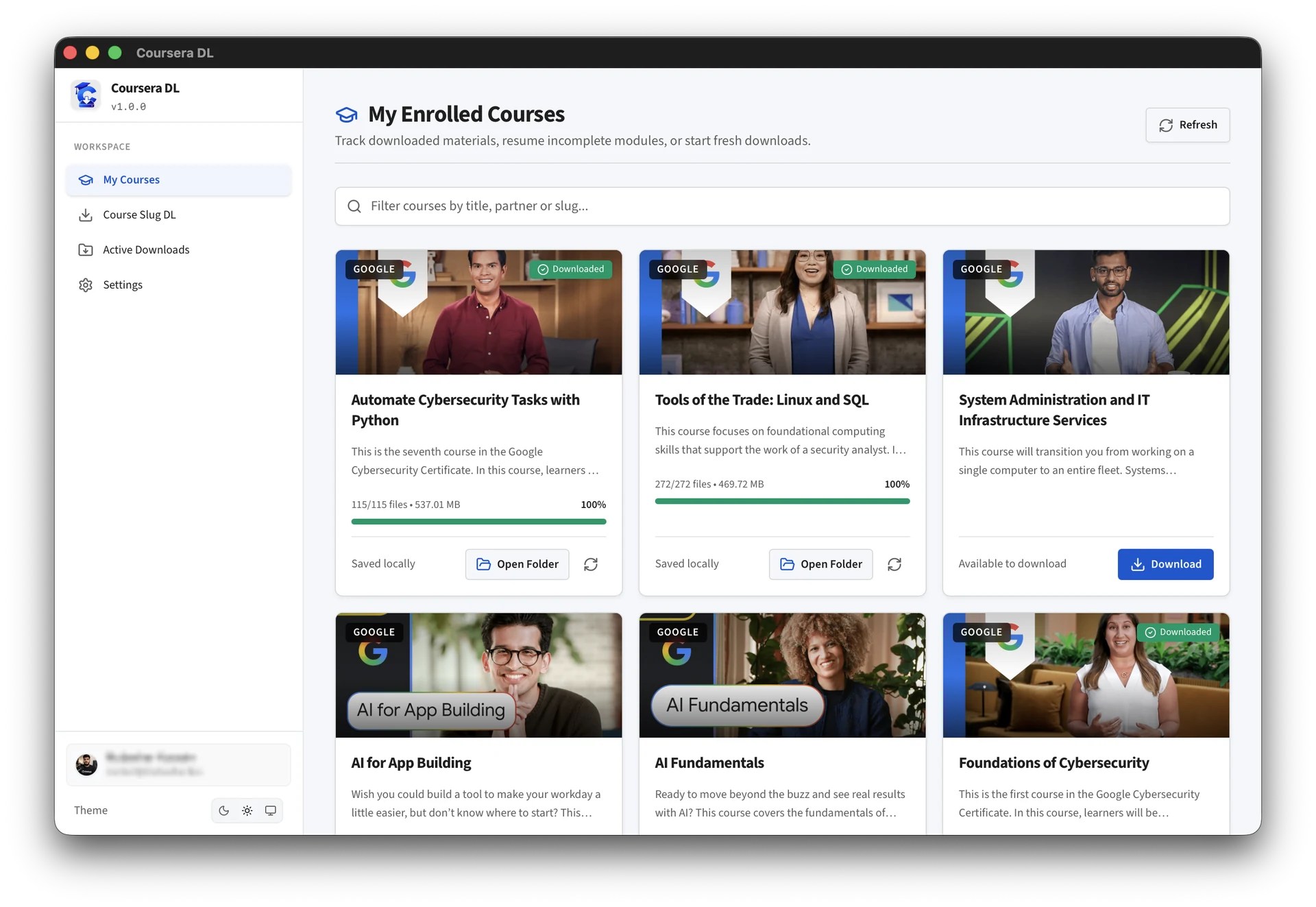This screenshot has width=1316, height=907.
Task: Switch to dark theme moon icon
Action: (224, 810)
